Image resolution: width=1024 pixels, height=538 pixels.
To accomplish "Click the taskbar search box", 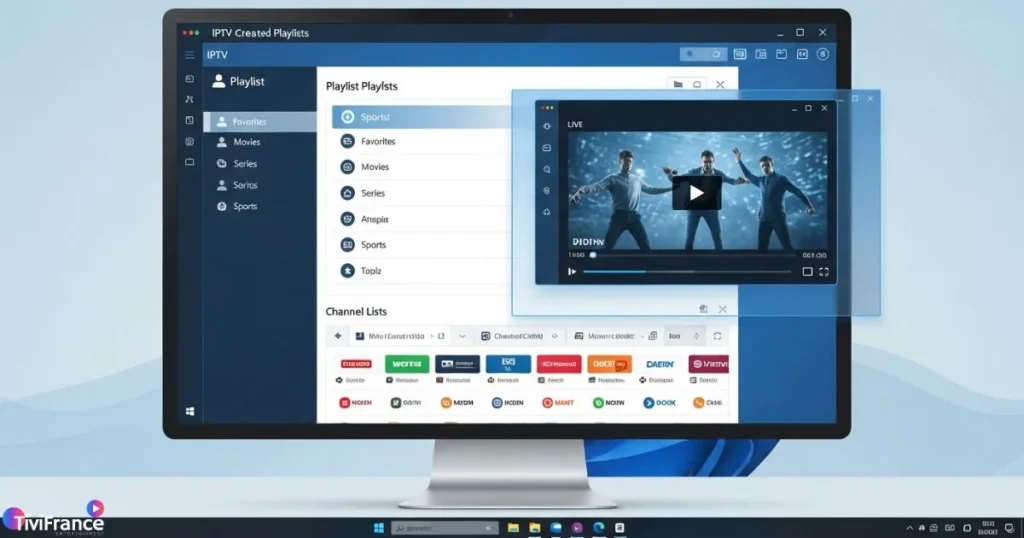I will (444, 528).
